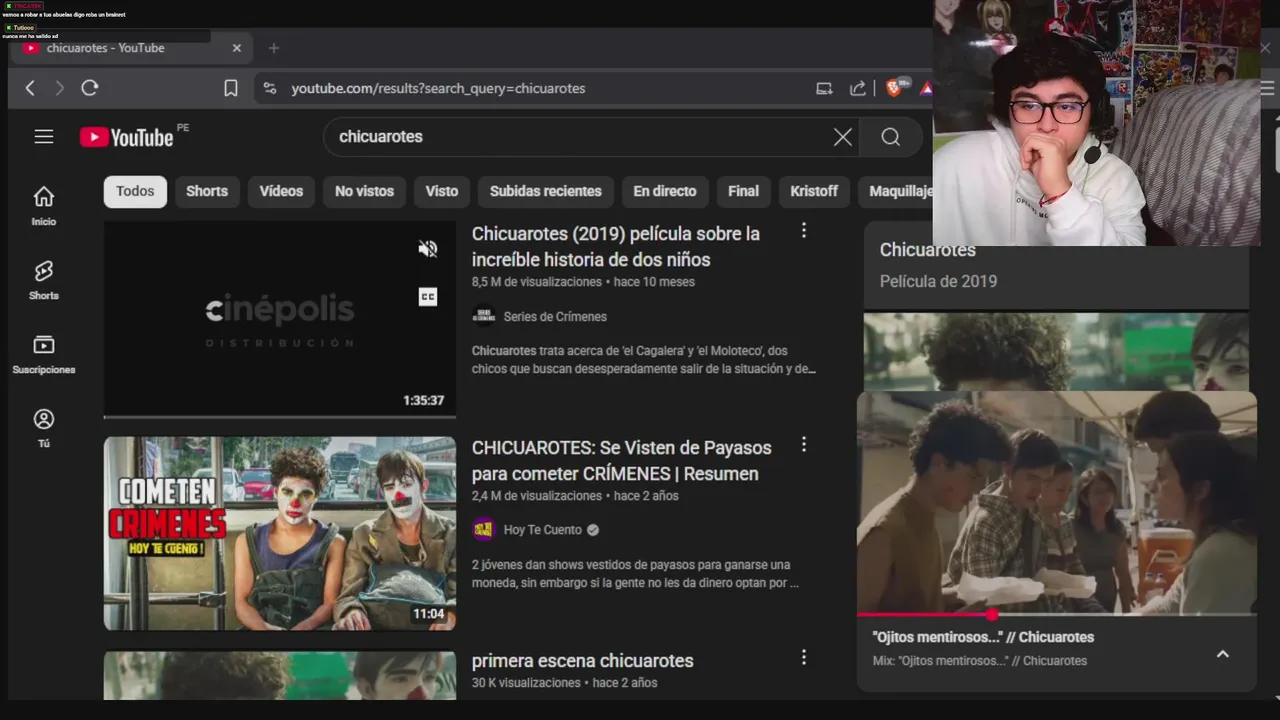Clear the search box with X
This screenshot has height=720, width=1280.
click(843, 137)
